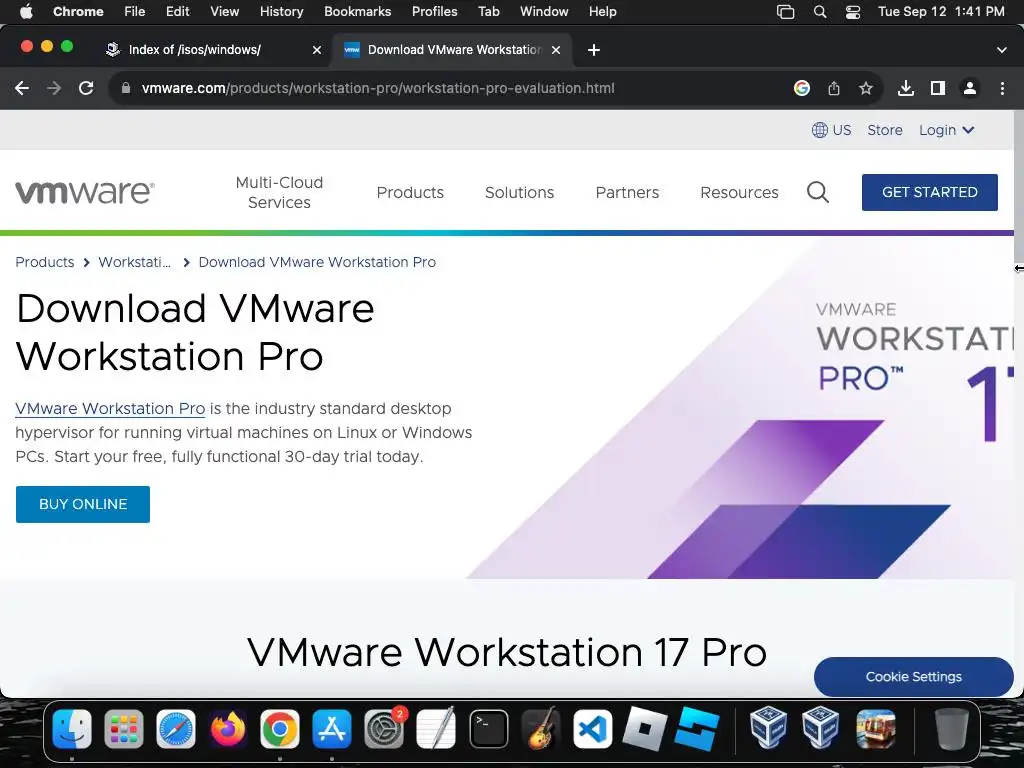Share this page via share icon

834,88
